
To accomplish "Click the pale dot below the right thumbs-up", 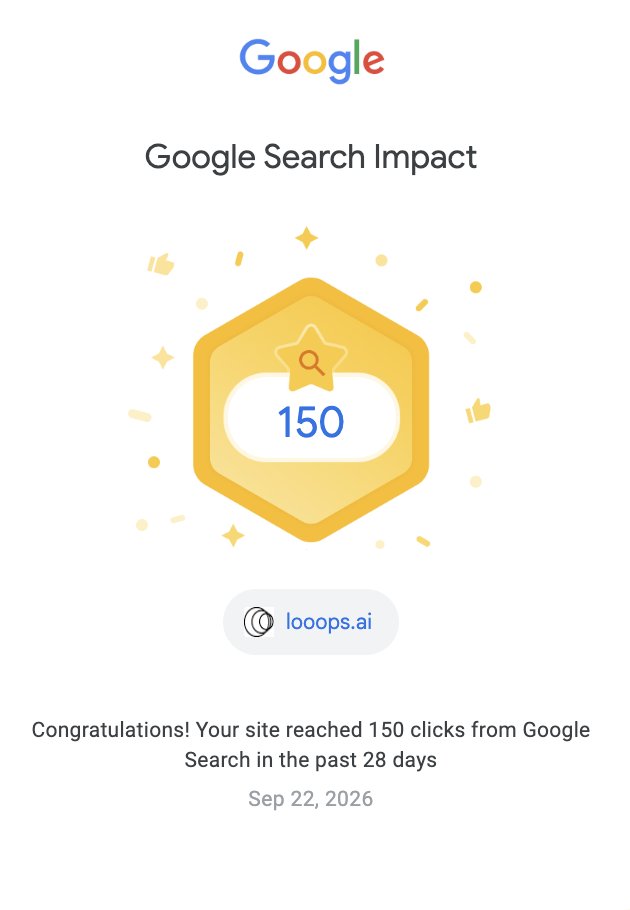I will click(476, 481).
